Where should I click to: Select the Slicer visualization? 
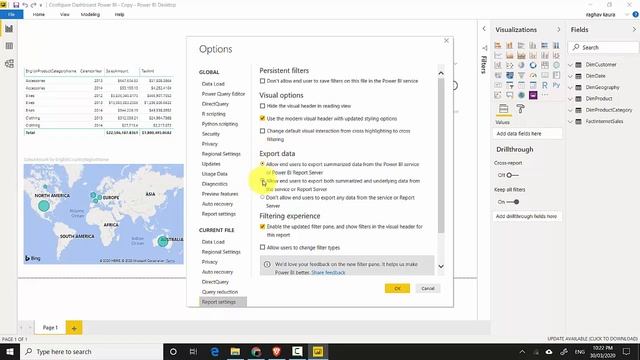[x=510, y=85]
